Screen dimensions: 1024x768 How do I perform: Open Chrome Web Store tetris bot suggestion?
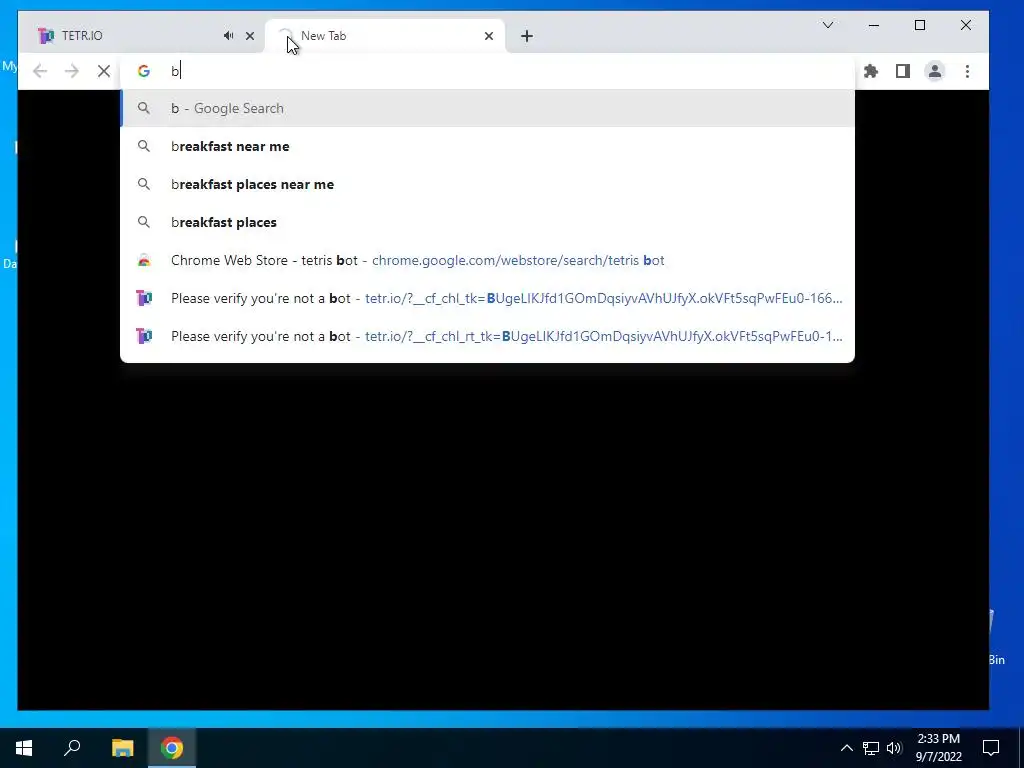coord(487,260)
